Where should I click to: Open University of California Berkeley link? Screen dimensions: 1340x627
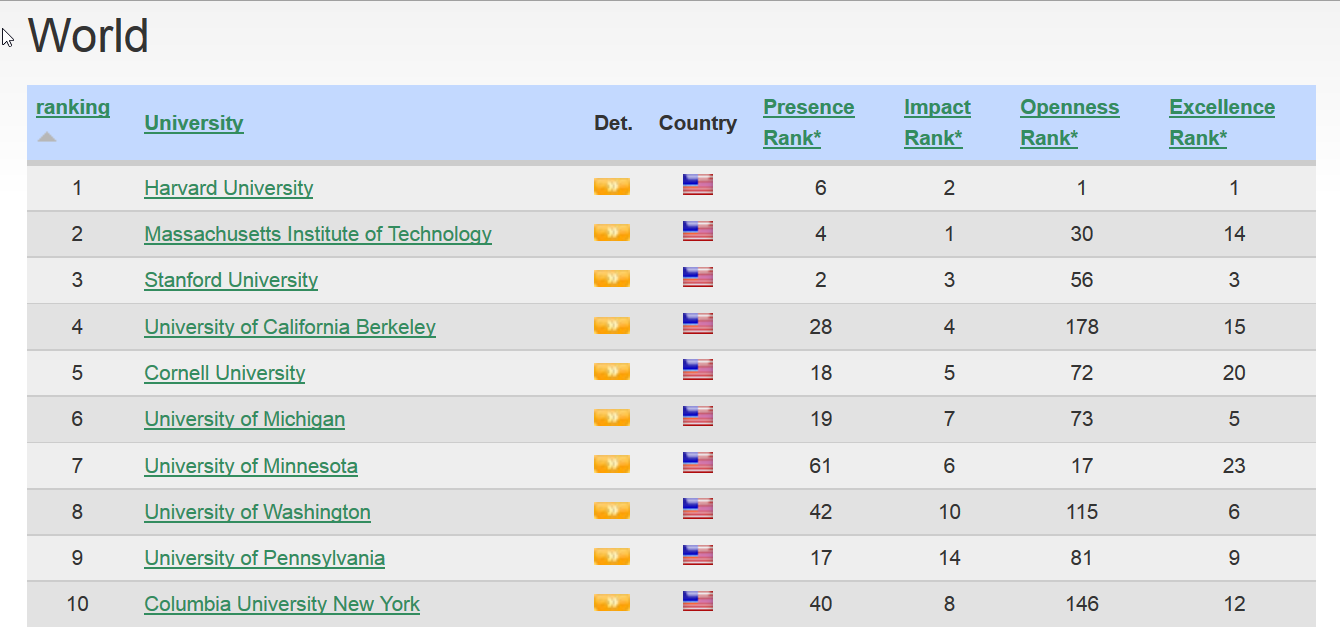coord(290,327)
